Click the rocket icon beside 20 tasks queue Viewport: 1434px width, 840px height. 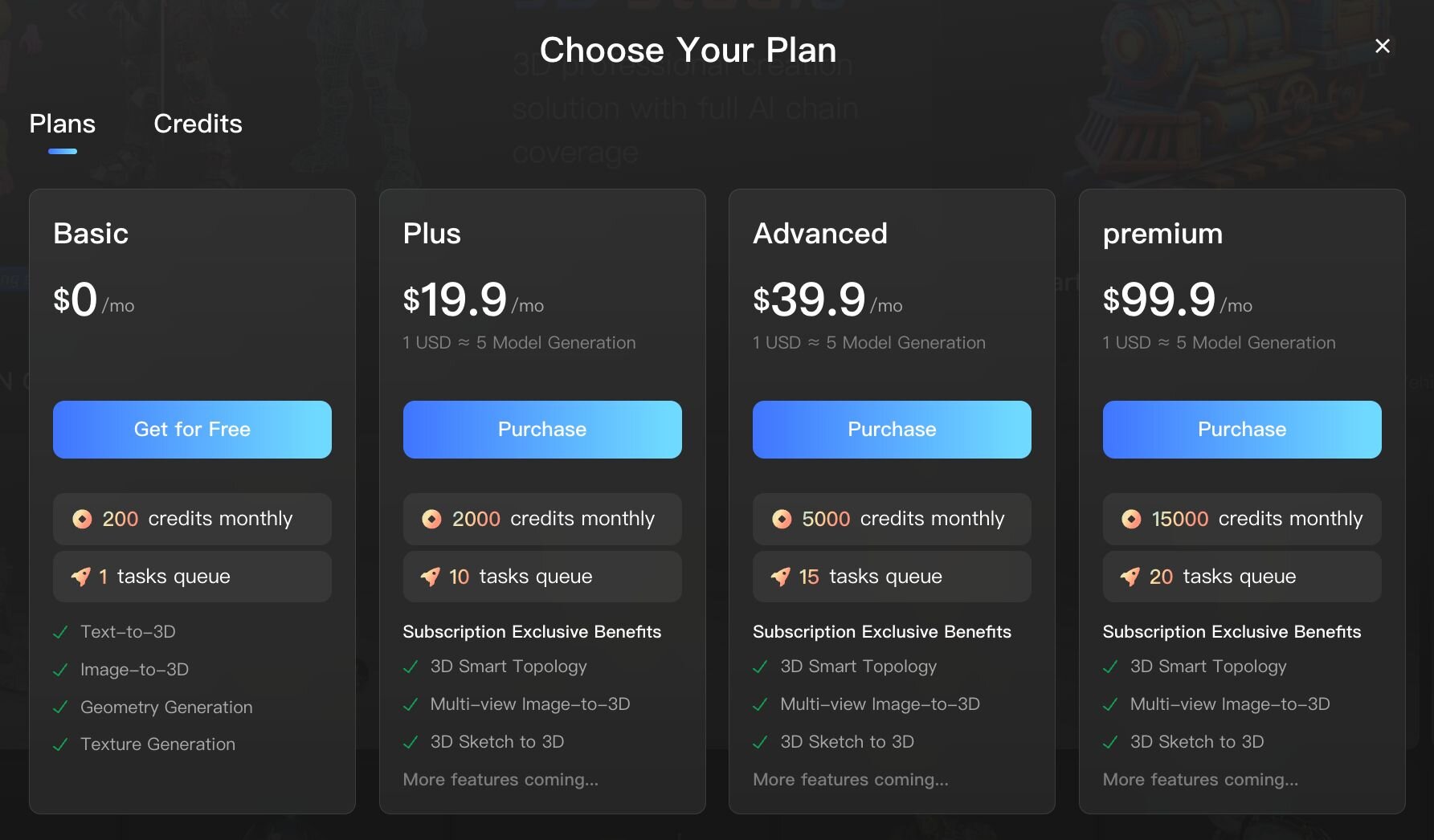(x=1130, y=577)
